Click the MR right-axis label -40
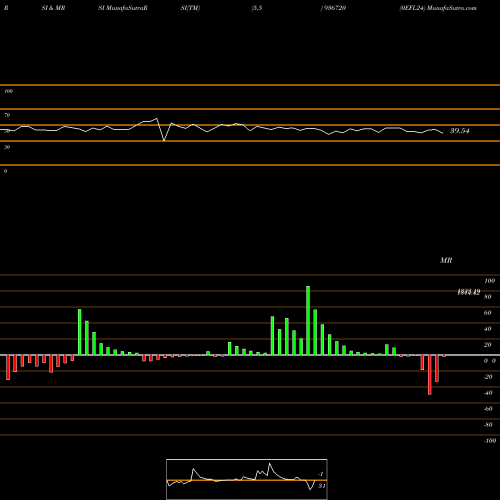500x500 pixels. 488,393
